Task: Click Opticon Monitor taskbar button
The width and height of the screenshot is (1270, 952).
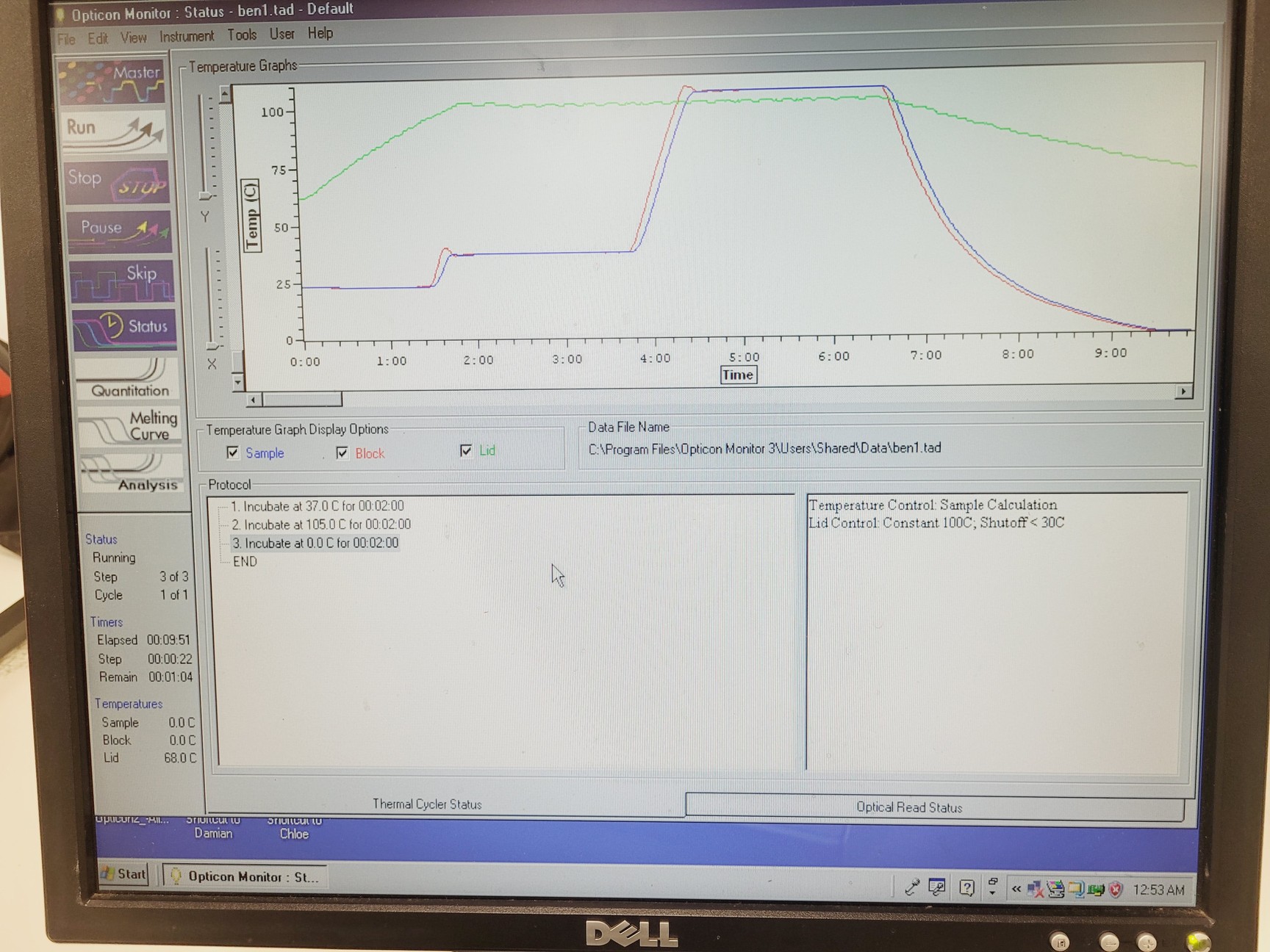Action: 245,876
